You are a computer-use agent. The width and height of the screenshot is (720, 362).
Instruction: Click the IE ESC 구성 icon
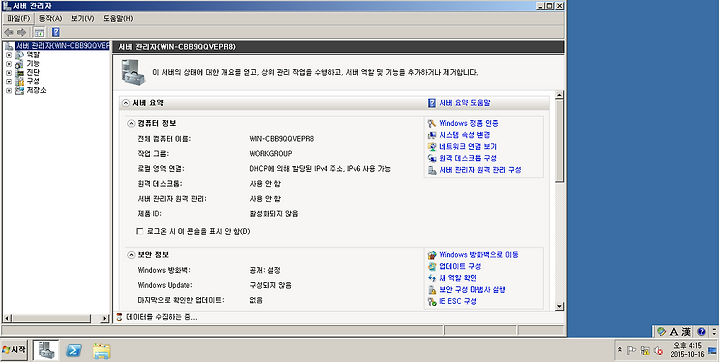click(432, 301)
